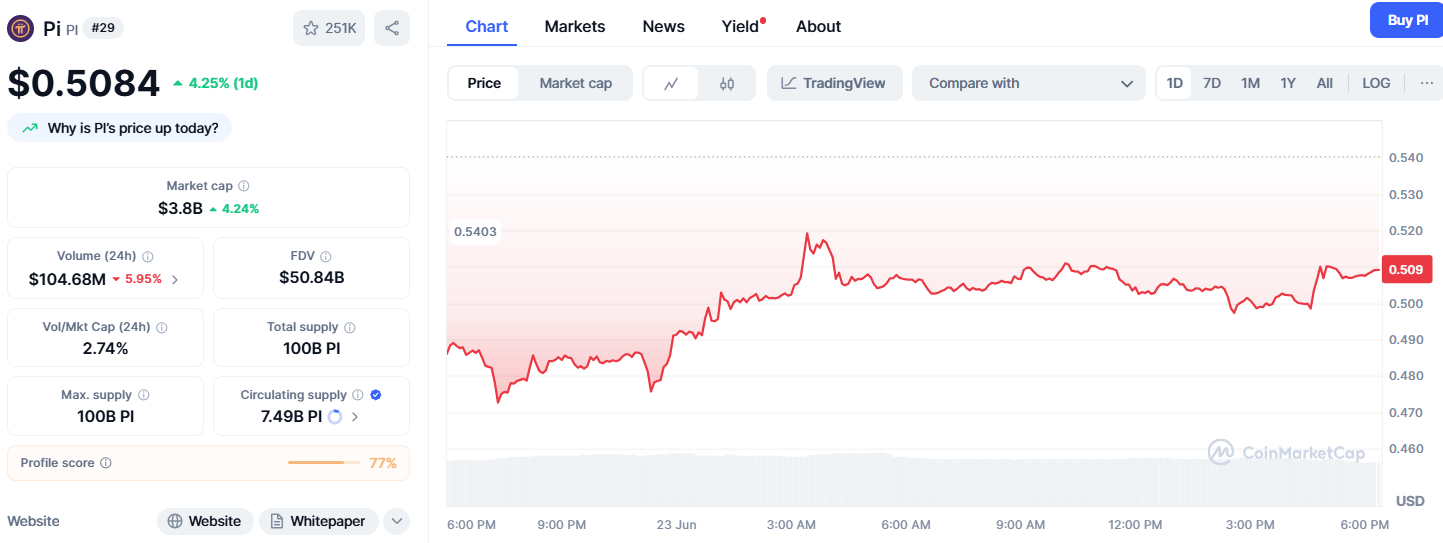Open the Whitepaper link

pos(319,521)
